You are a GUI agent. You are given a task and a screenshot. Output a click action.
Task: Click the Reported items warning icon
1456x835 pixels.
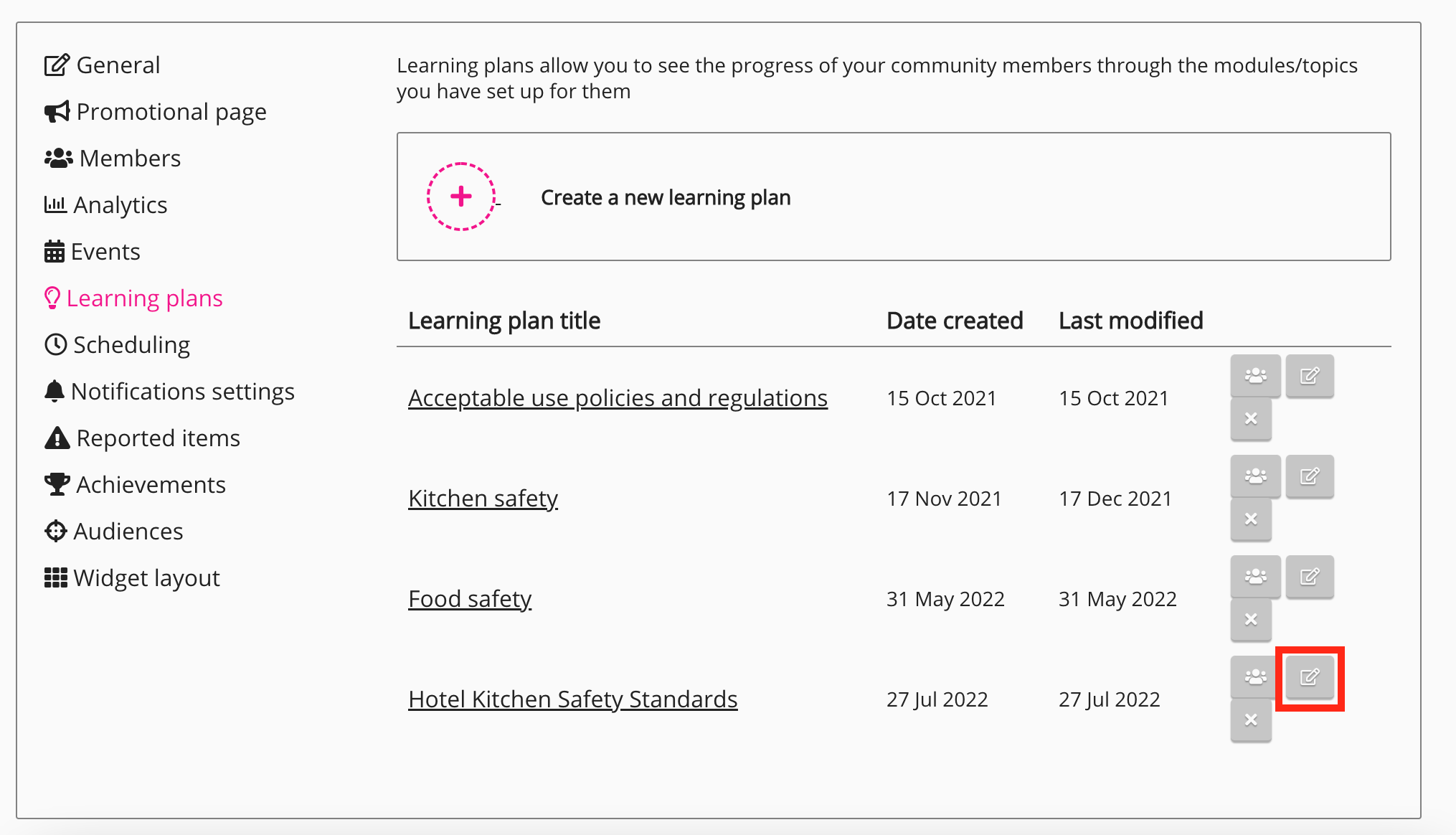click(55, 438)
